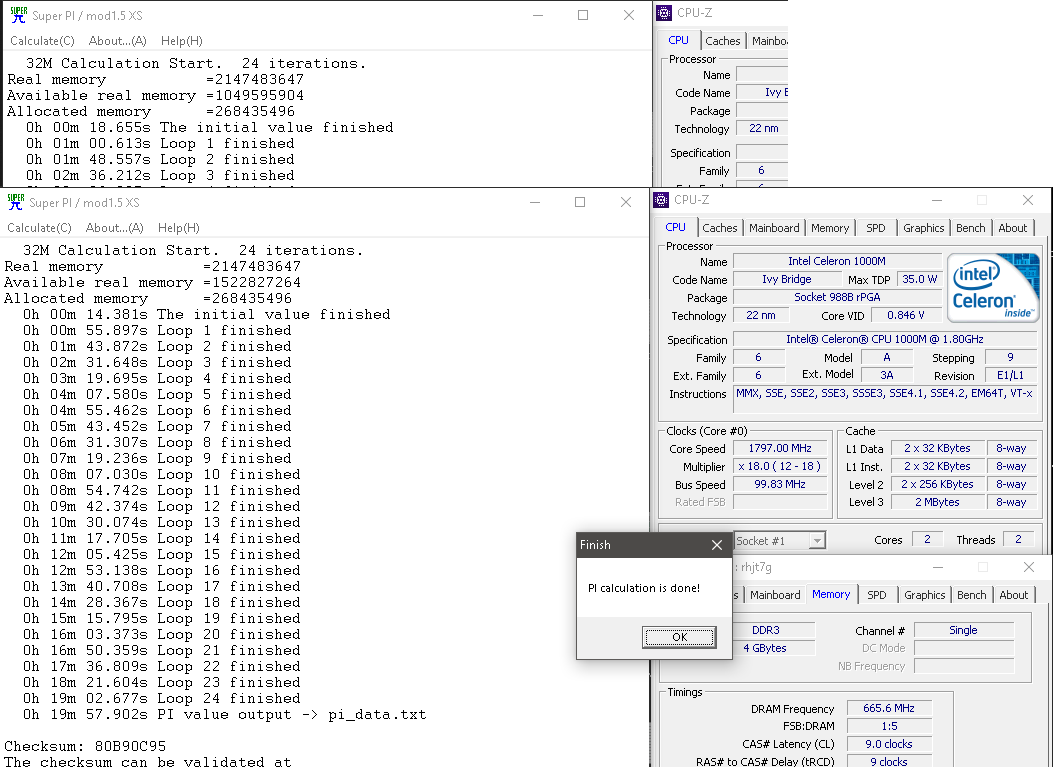
Task: Click the Max TDP 35.0 W value
Action: (x=919, y=279)
